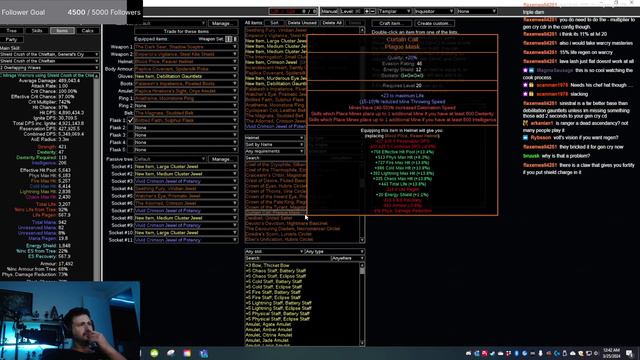
Task: Uncheck the Flask 1 active checkbox
Action: [130, 120]
